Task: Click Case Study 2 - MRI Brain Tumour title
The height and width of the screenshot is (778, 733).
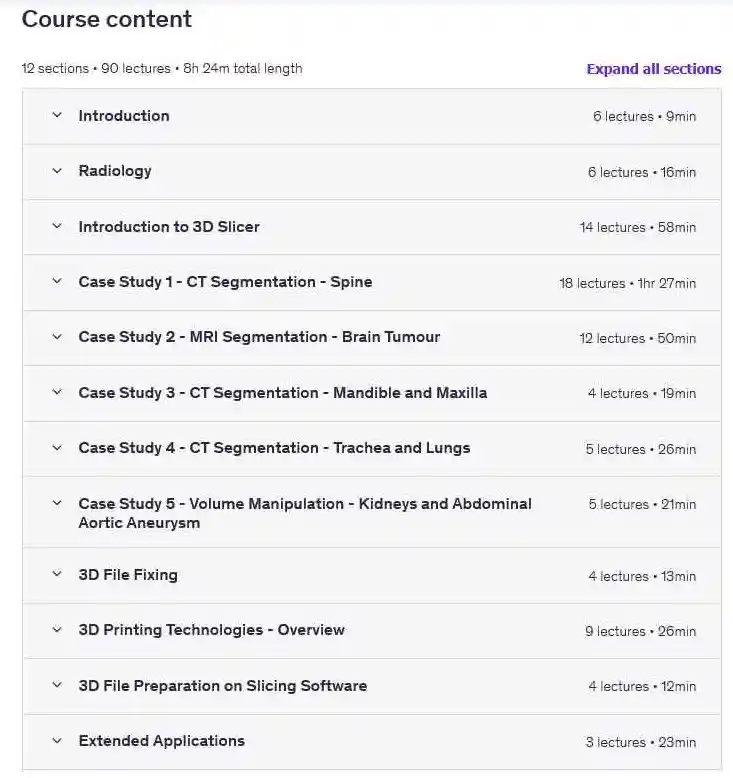Action: tap(259, 337)
